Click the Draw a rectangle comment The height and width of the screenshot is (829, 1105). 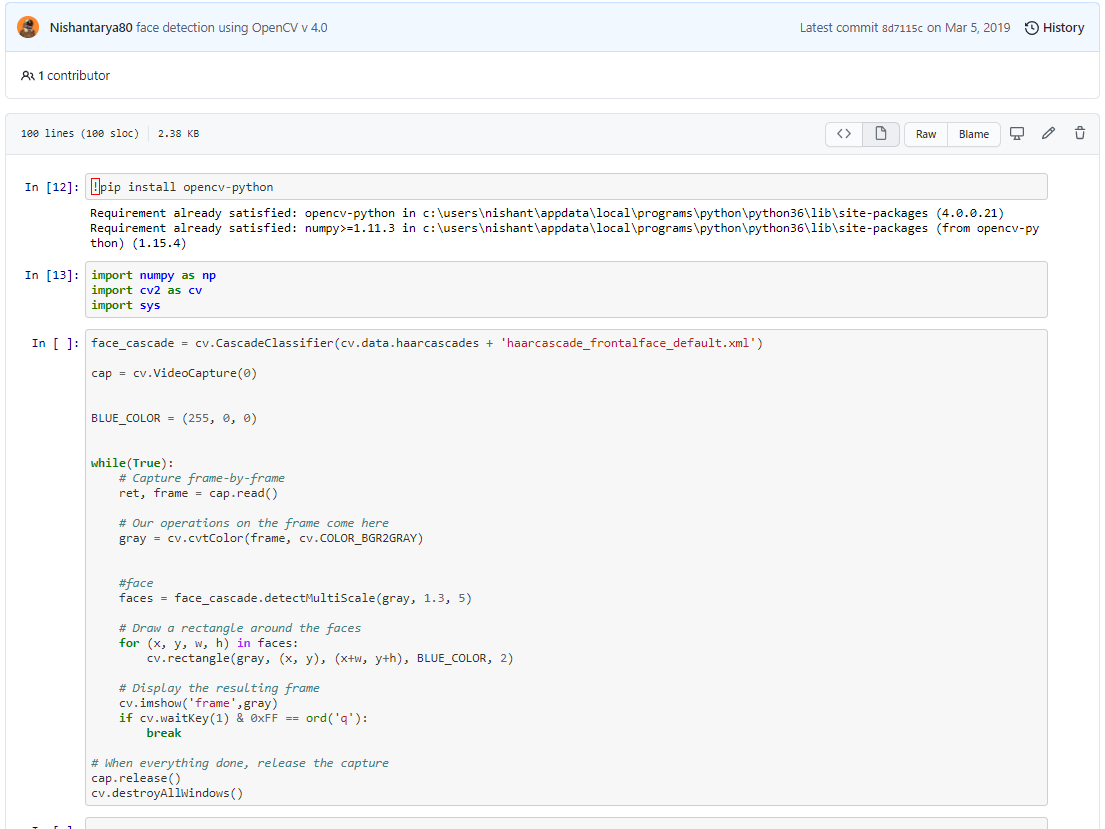coord(240,629)
